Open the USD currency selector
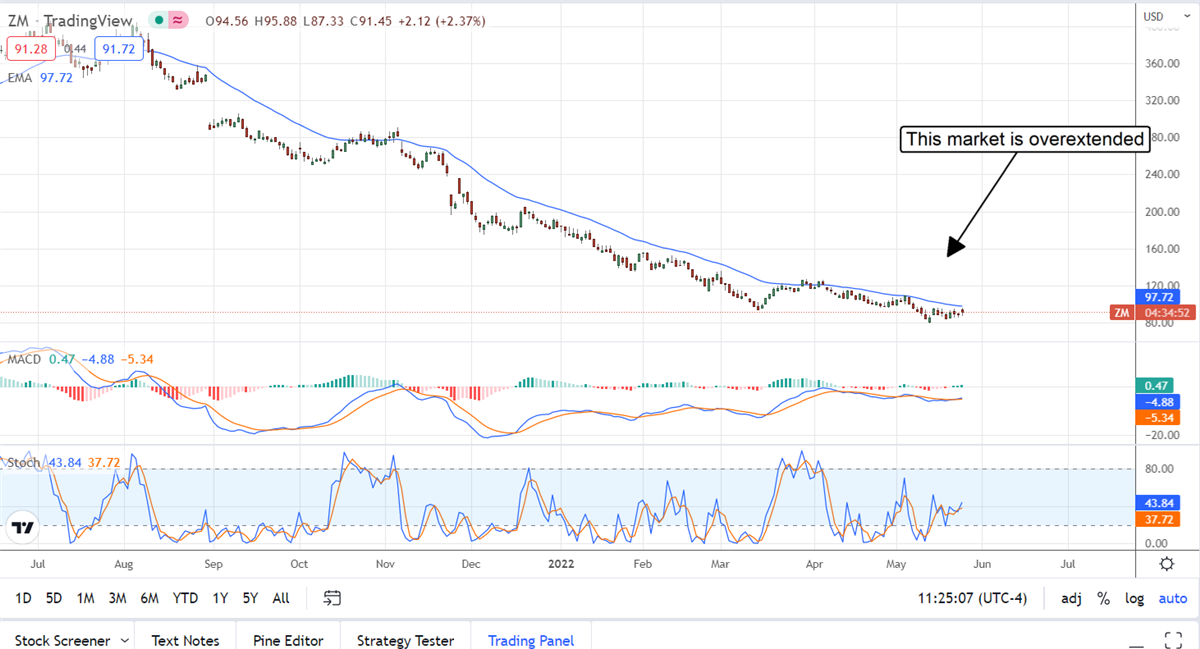Viewport: 1200px width, 649px height. click(x=1152, y=15)
